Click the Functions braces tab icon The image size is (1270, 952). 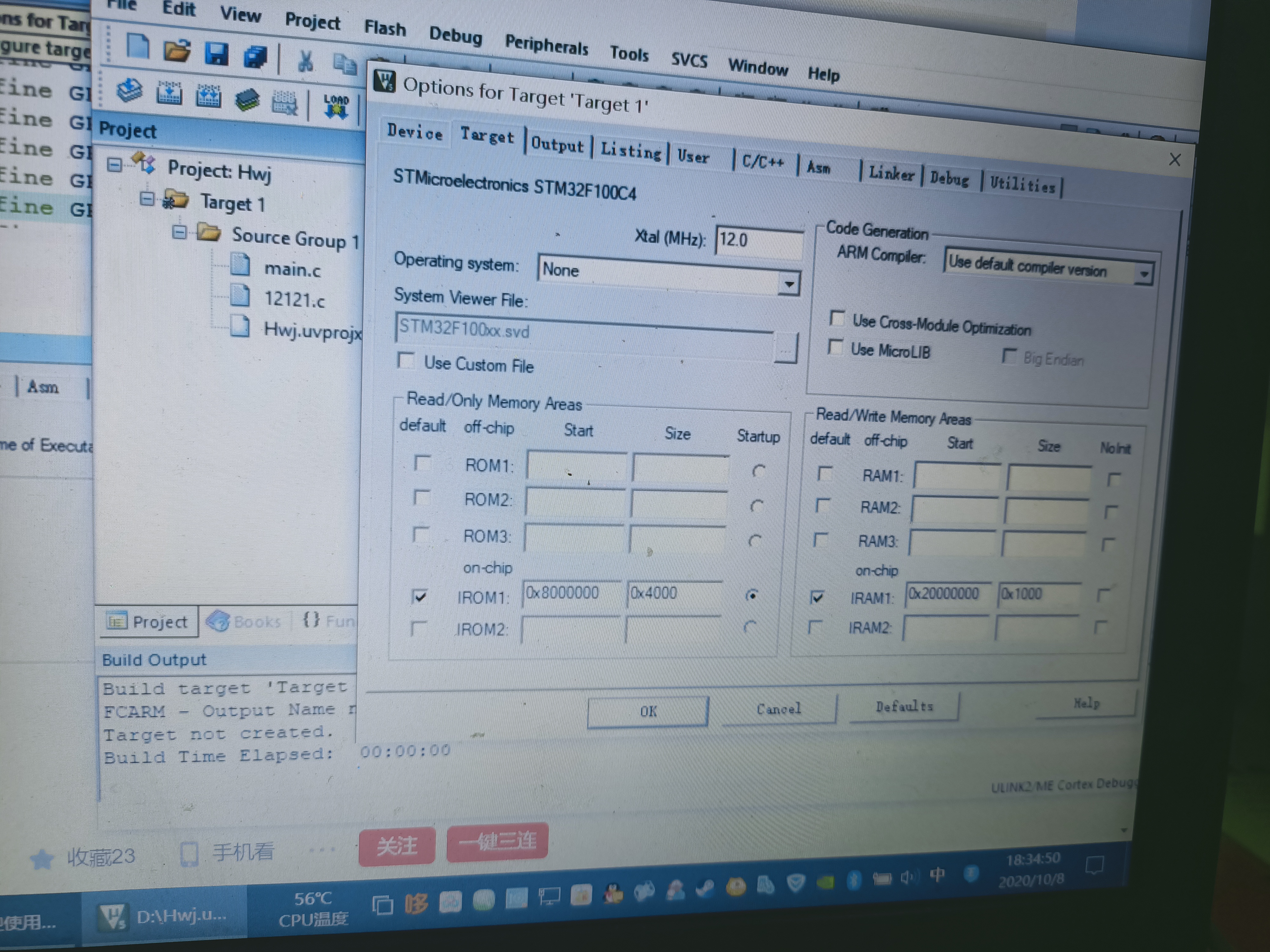click(311, 619)
